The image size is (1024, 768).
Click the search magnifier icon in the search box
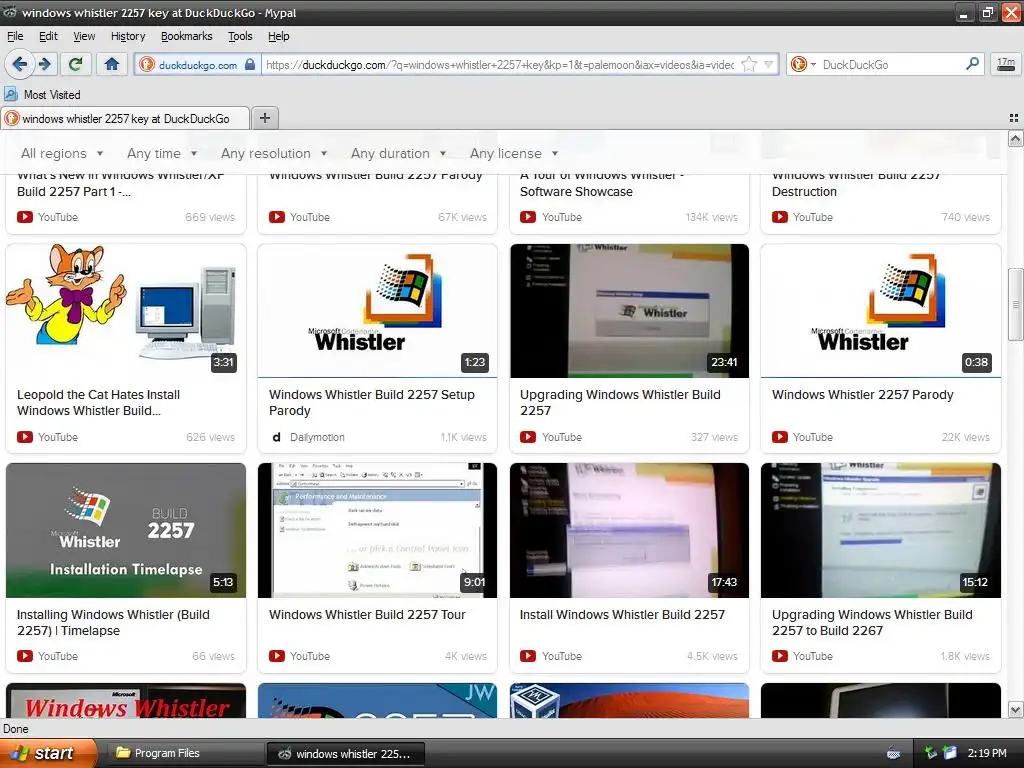tap(972, 64)
